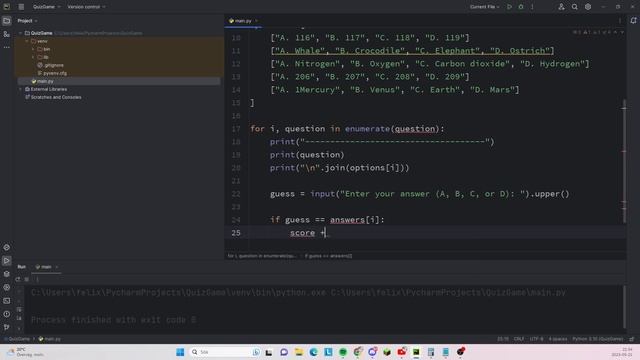Screen dimensions: 640x360
Task: Open the weather widget on taskbar
Action: click(x=26, y=352)
